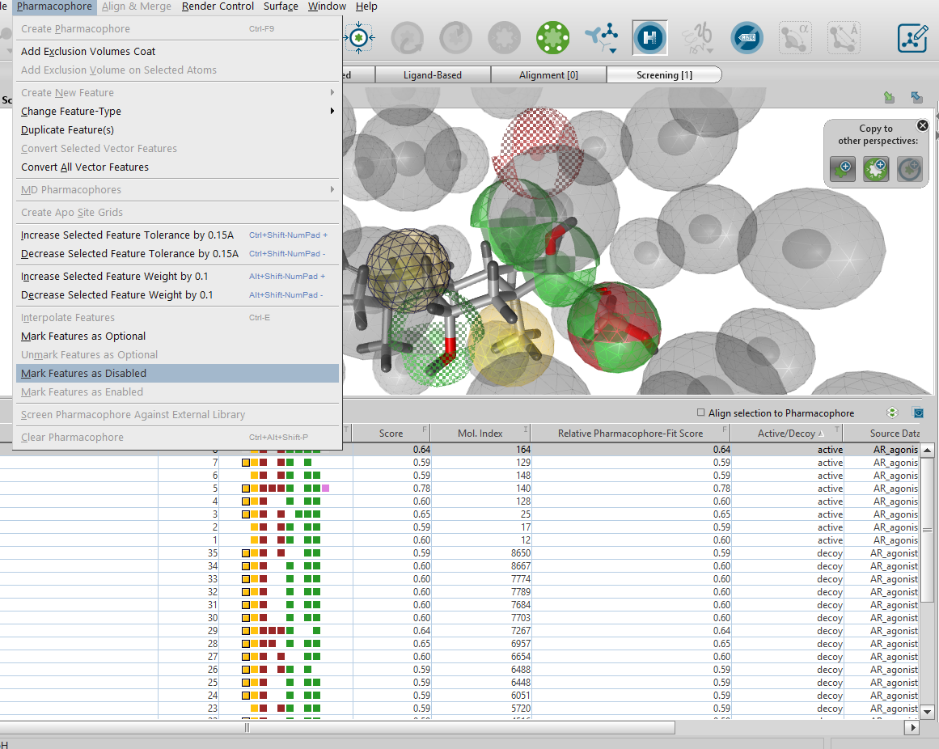Click the center-view target icon in toolbar

coord(359,38)
